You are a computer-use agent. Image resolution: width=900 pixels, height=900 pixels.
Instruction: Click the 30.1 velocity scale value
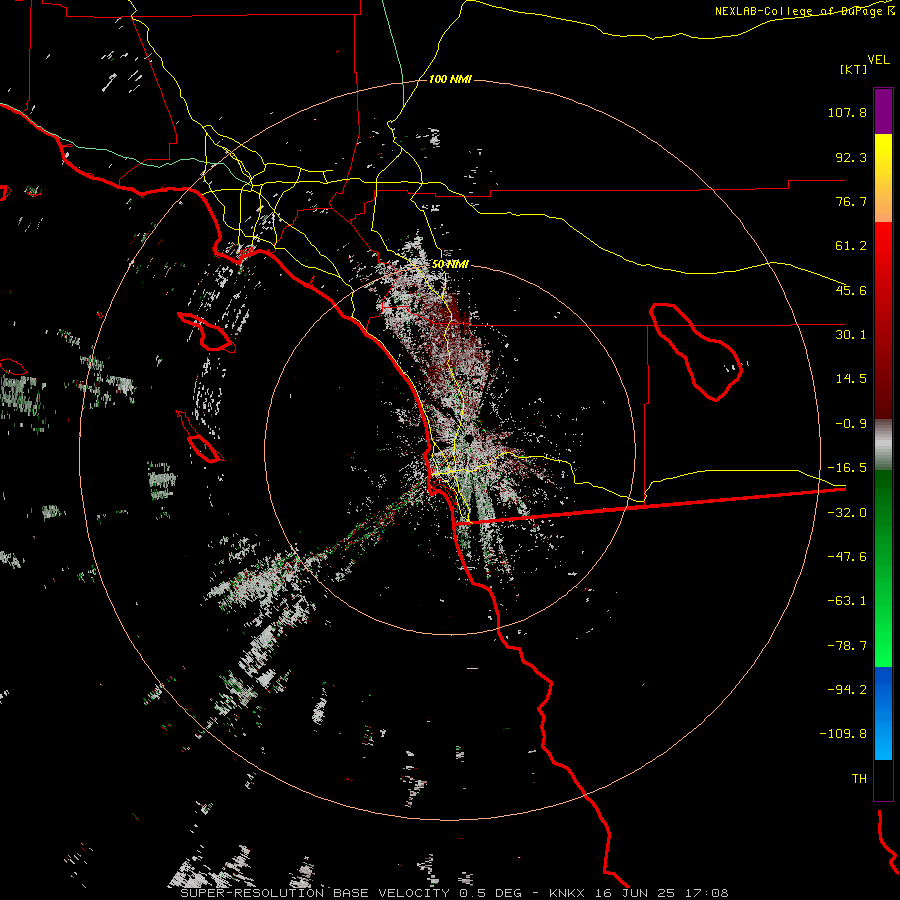851,335
